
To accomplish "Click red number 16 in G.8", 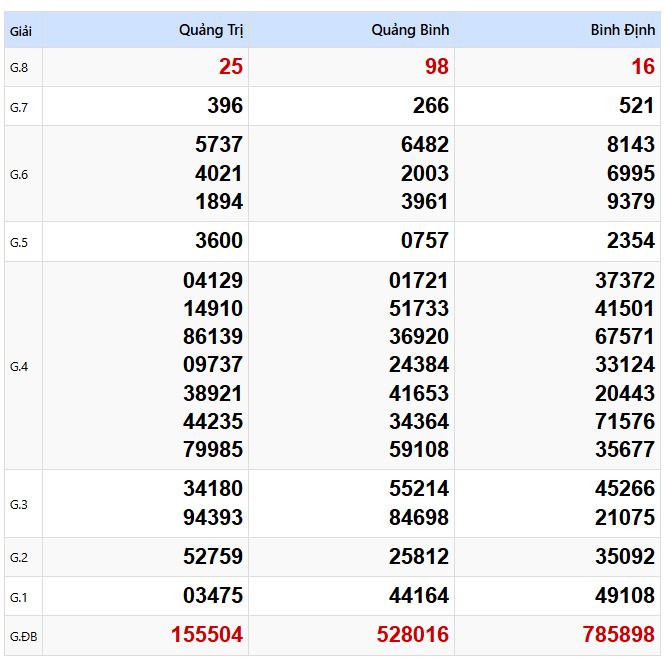I will 643,67.
